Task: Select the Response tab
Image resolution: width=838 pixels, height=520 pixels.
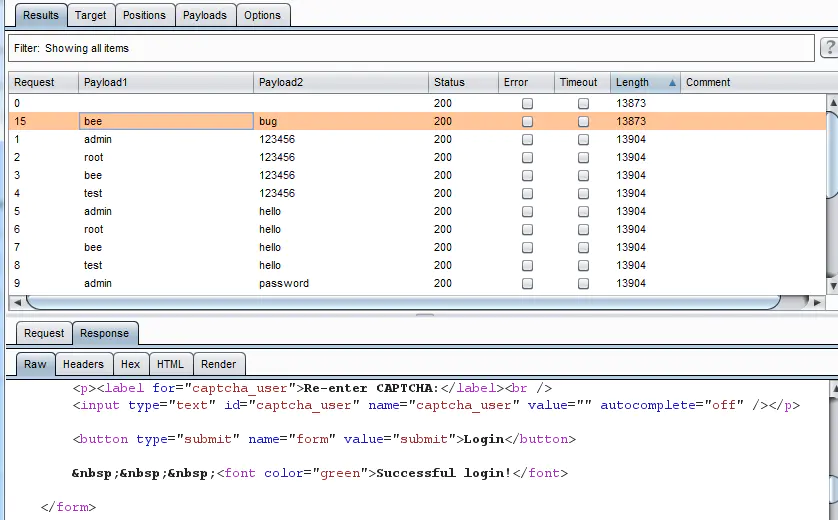Action: pyautogui.click(x=105, y=333)
